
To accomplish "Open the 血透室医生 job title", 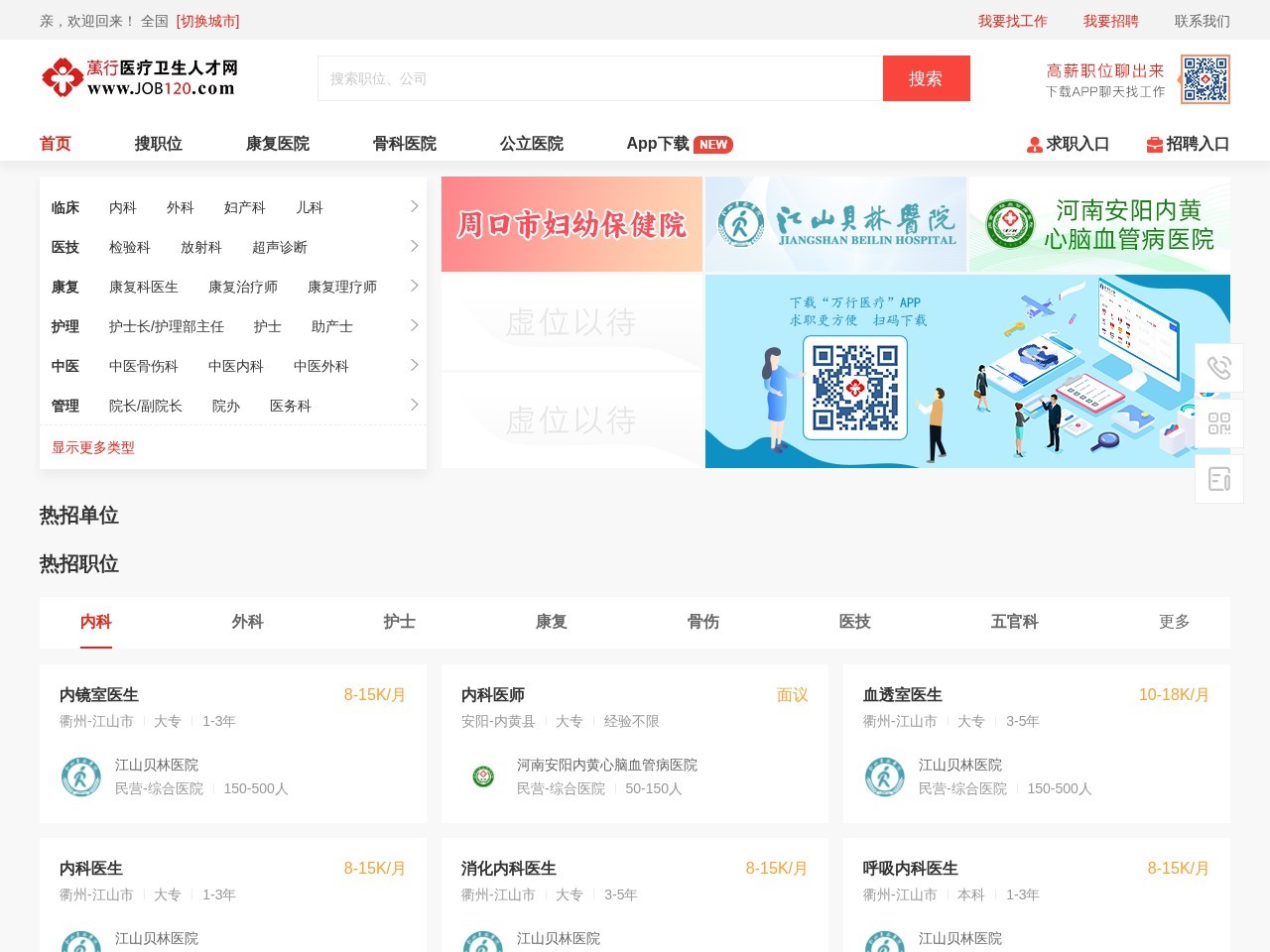I will point(903,695).
